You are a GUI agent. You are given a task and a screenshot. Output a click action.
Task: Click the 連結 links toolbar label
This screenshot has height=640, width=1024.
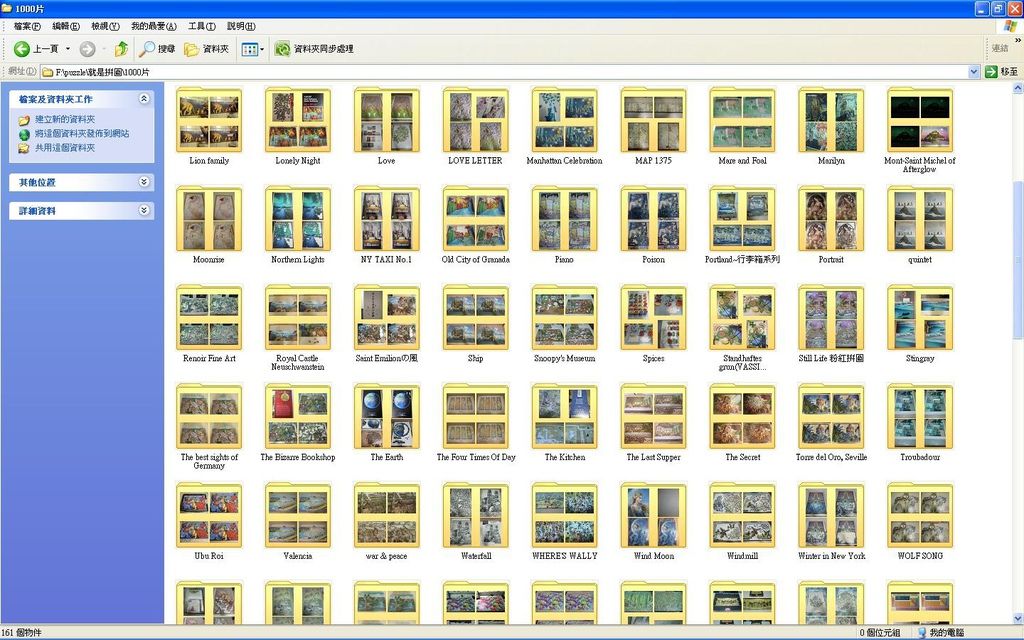pyautogui.click(x=1000, y=48)
